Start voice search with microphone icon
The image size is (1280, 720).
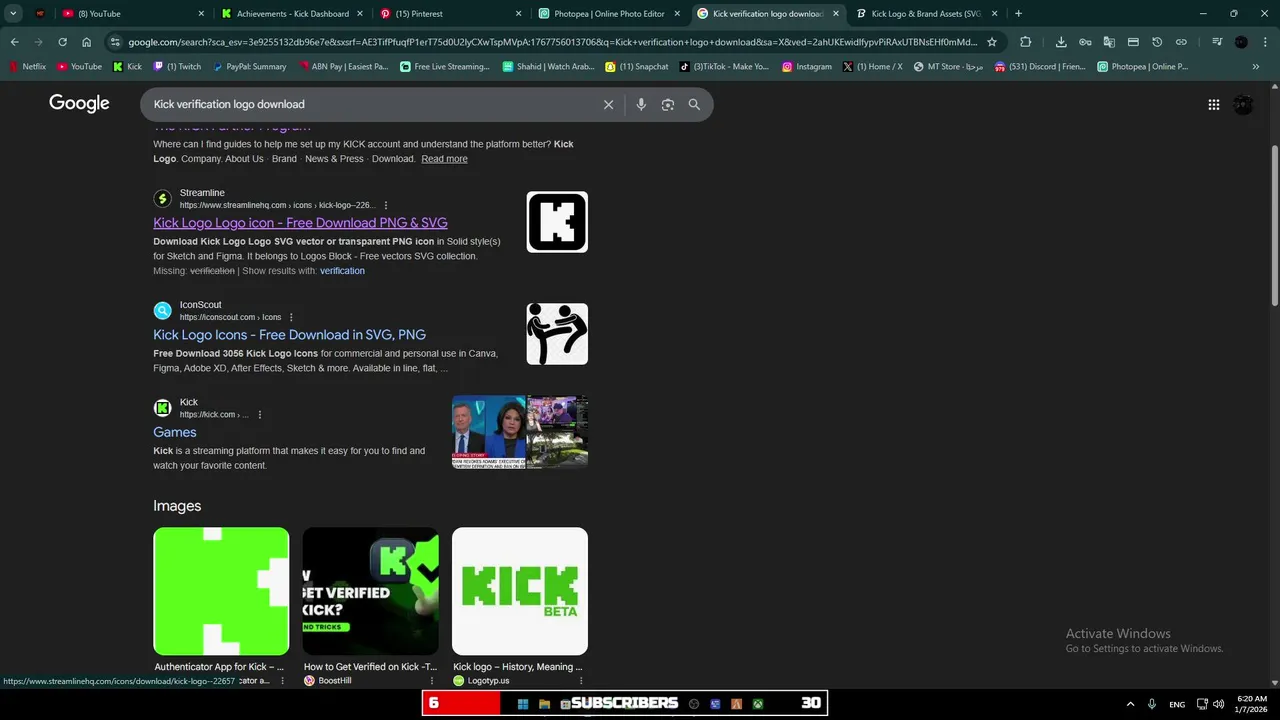[x=641, y=104]
